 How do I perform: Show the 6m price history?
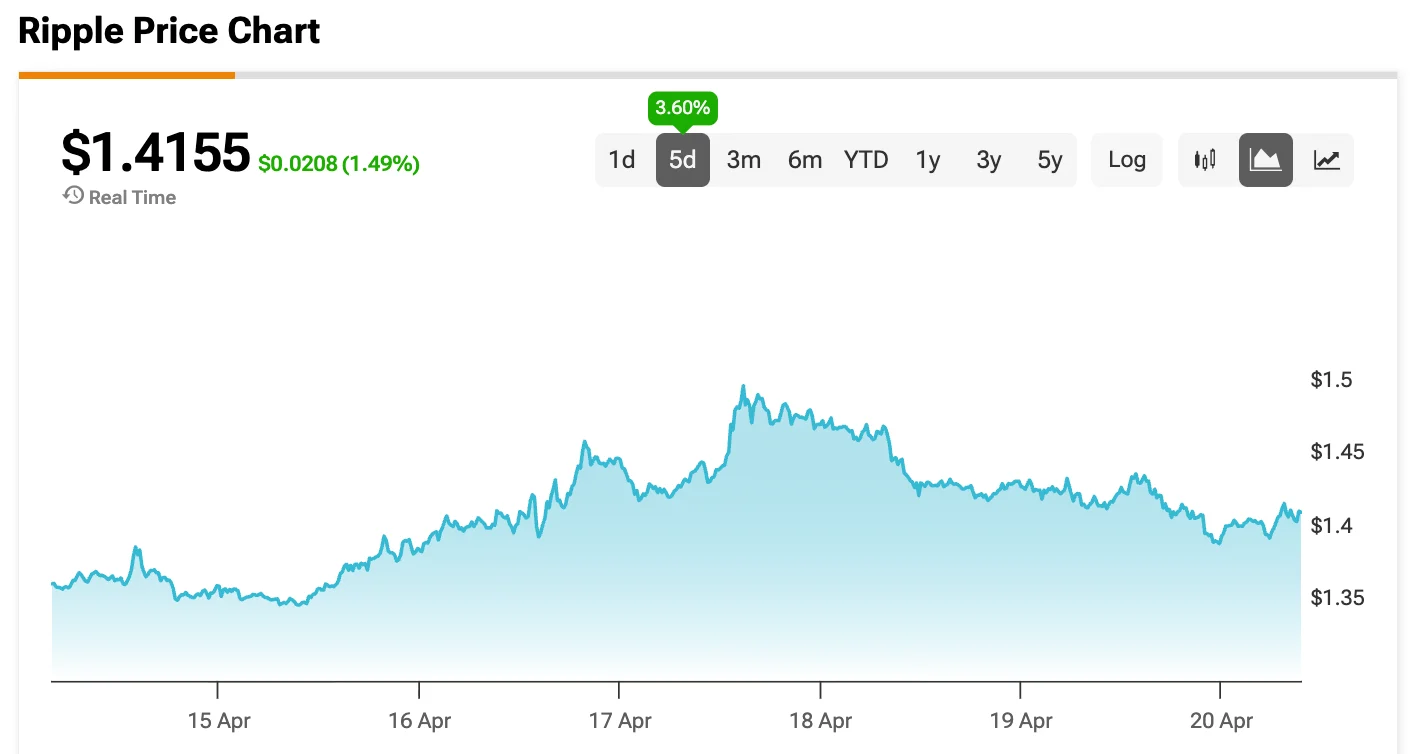(805, 160)
